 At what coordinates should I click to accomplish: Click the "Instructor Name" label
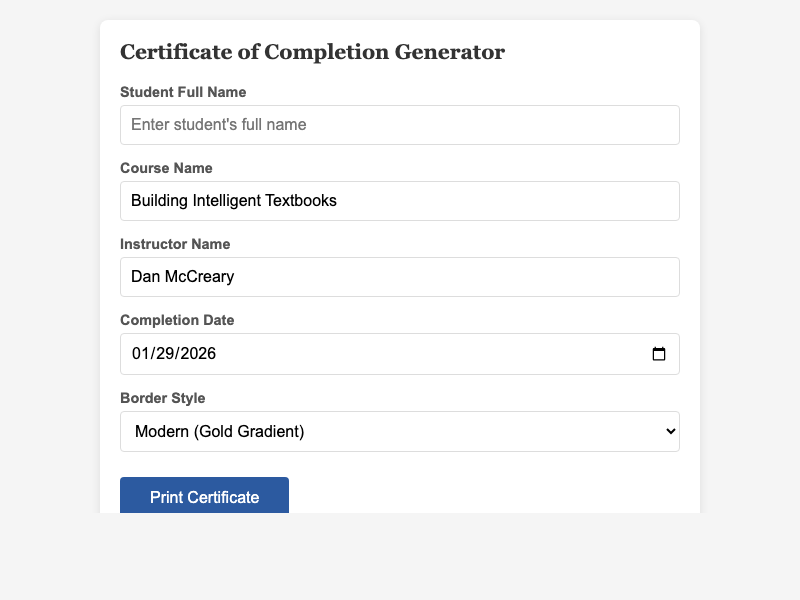[x=175, y=244]
